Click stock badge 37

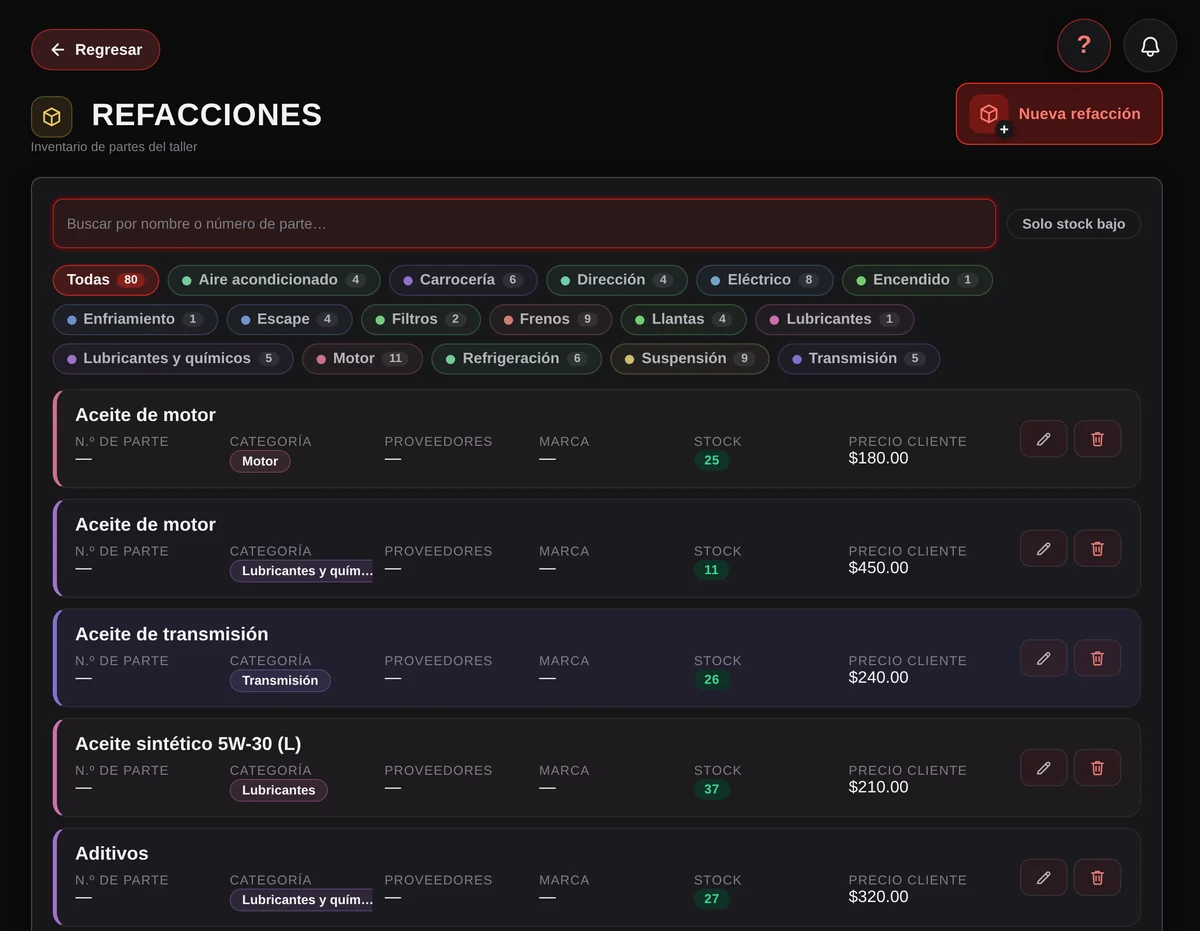(x=712, y=790)
